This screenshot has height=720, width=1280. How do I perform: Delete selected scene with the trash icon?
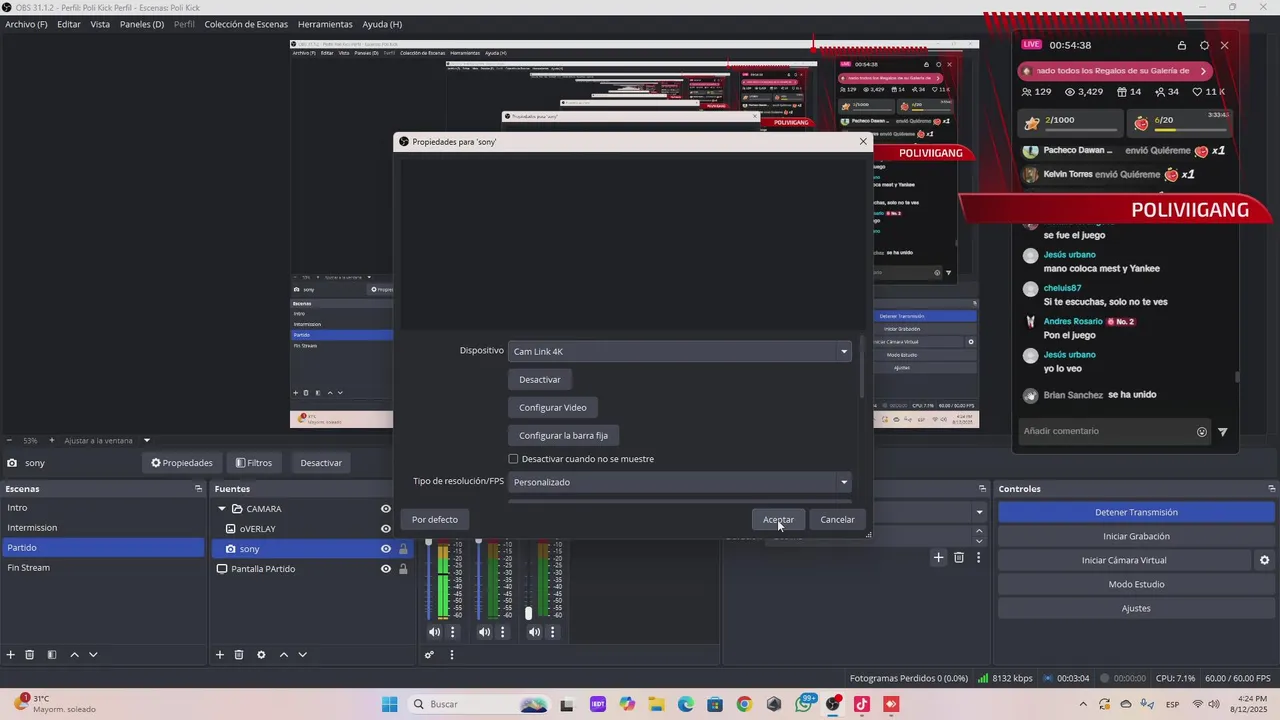coord(30,655)
